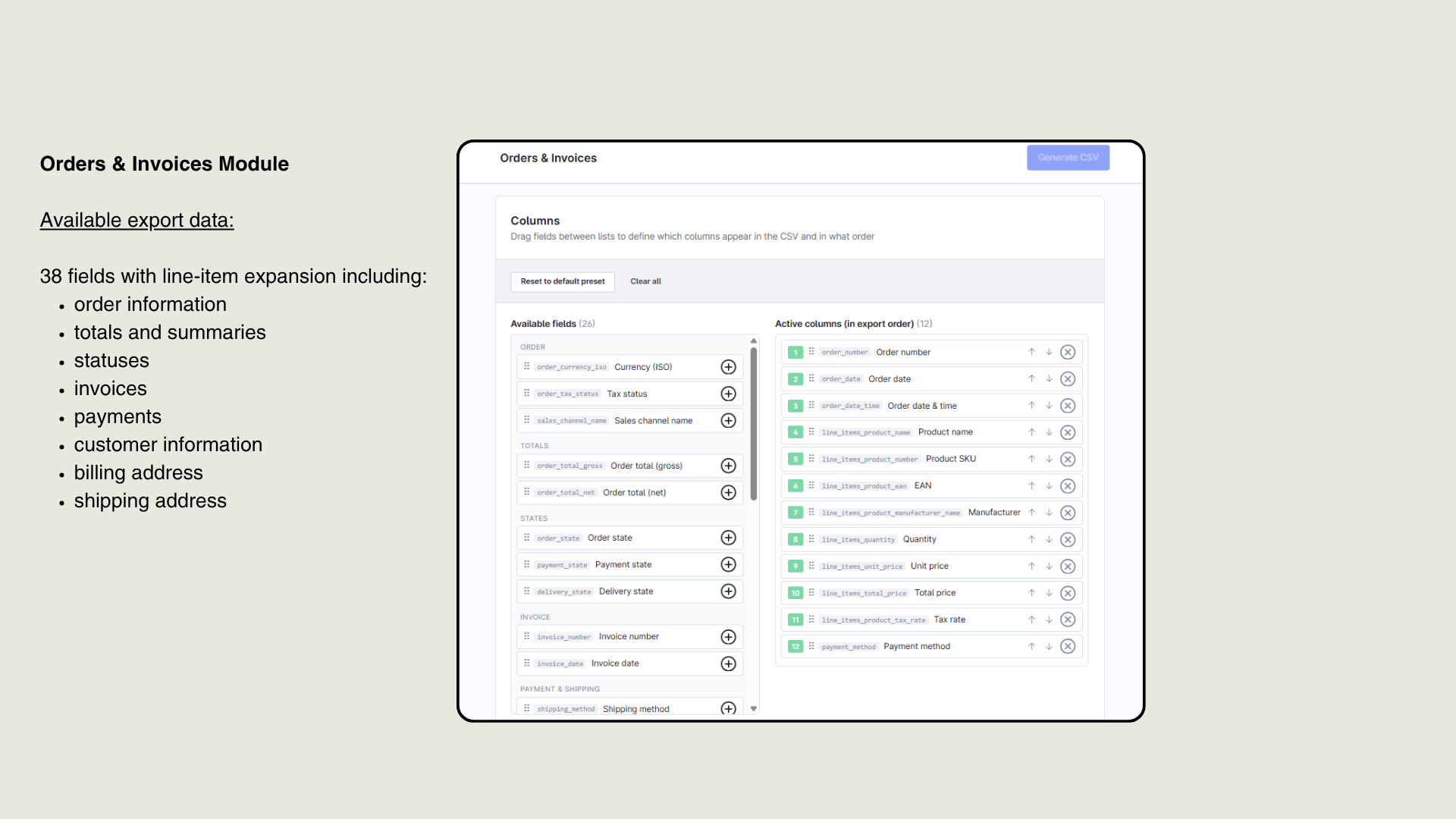The height and width of the screenshot is (819, 1456).
Task: Remove Payment method column
Action: (x=1068, y=646)
